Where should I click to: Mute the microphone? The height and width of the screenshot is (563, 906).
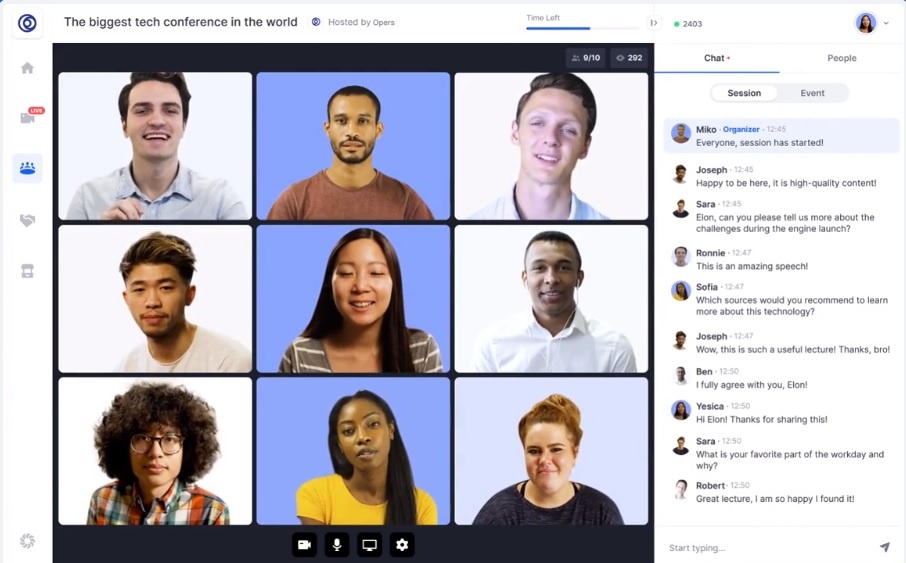point(337,545)
